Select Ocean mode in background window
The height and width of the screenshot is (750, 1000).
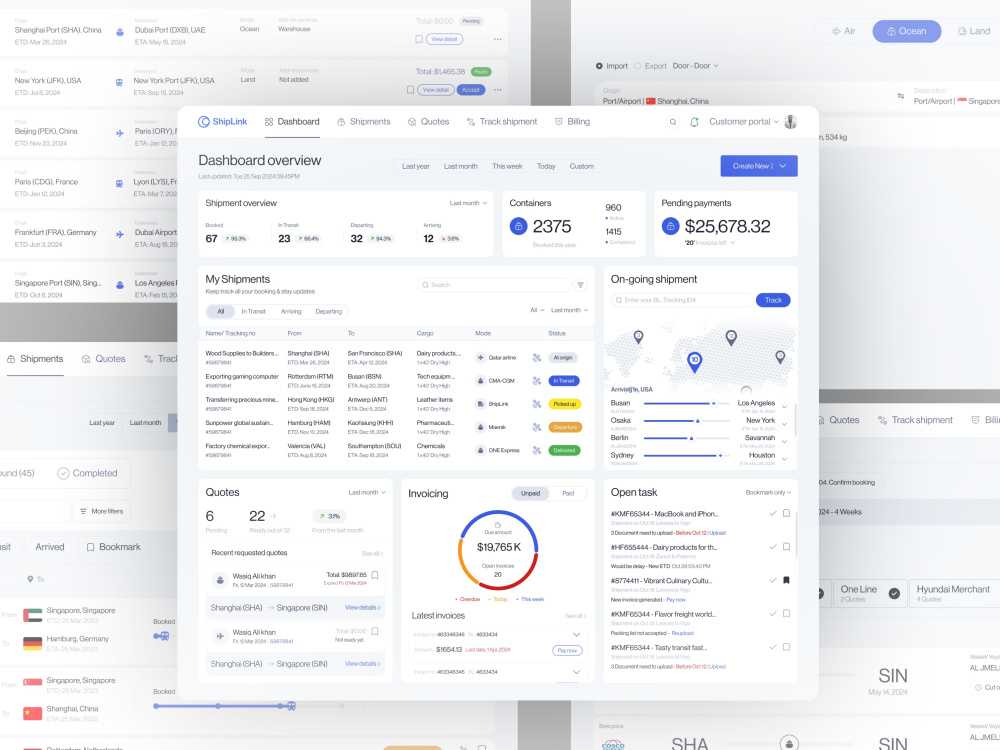click(906, 31)
